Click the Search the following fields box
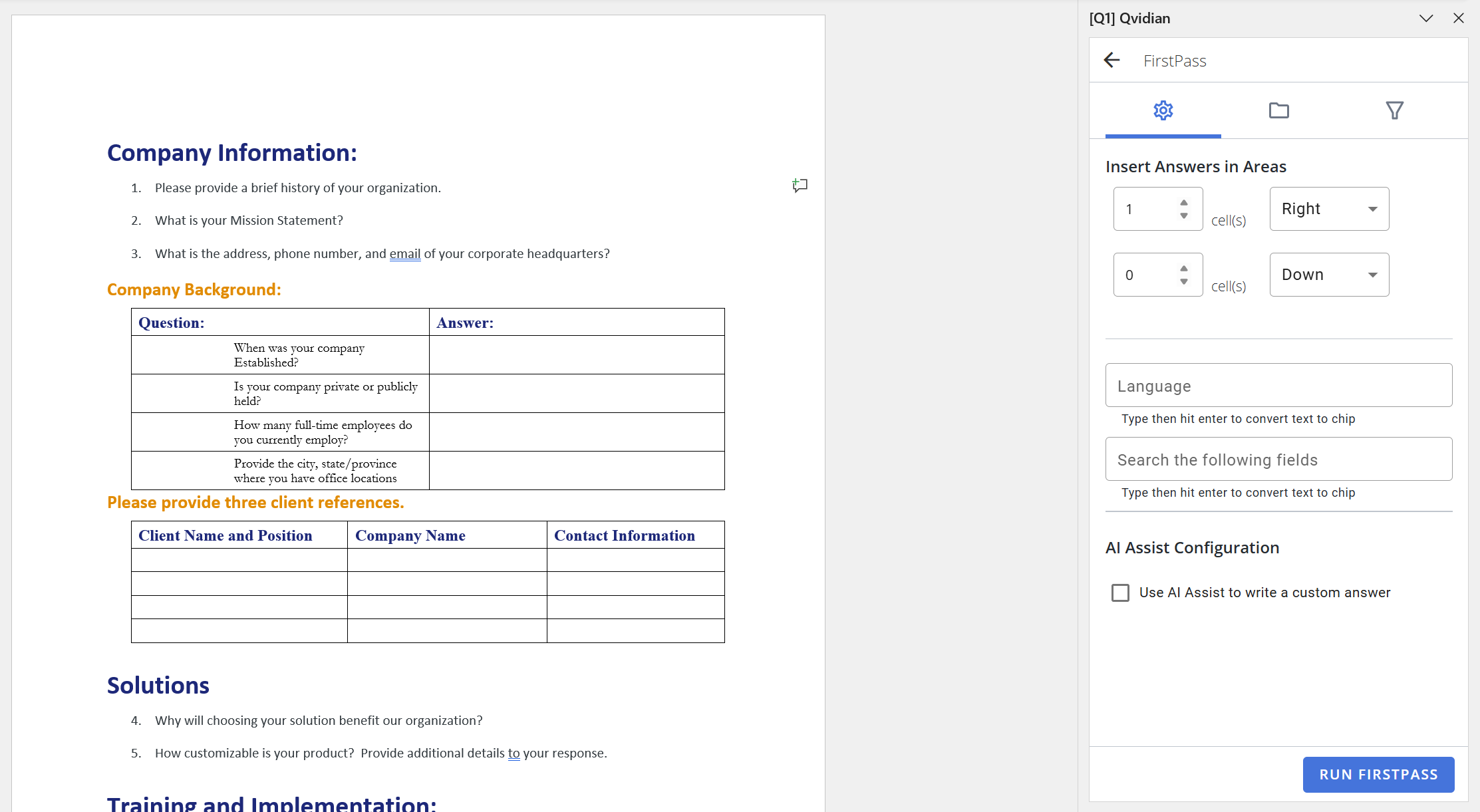Image resolution: width=1480 pixels, height=812 pixels. [1278, 460]
